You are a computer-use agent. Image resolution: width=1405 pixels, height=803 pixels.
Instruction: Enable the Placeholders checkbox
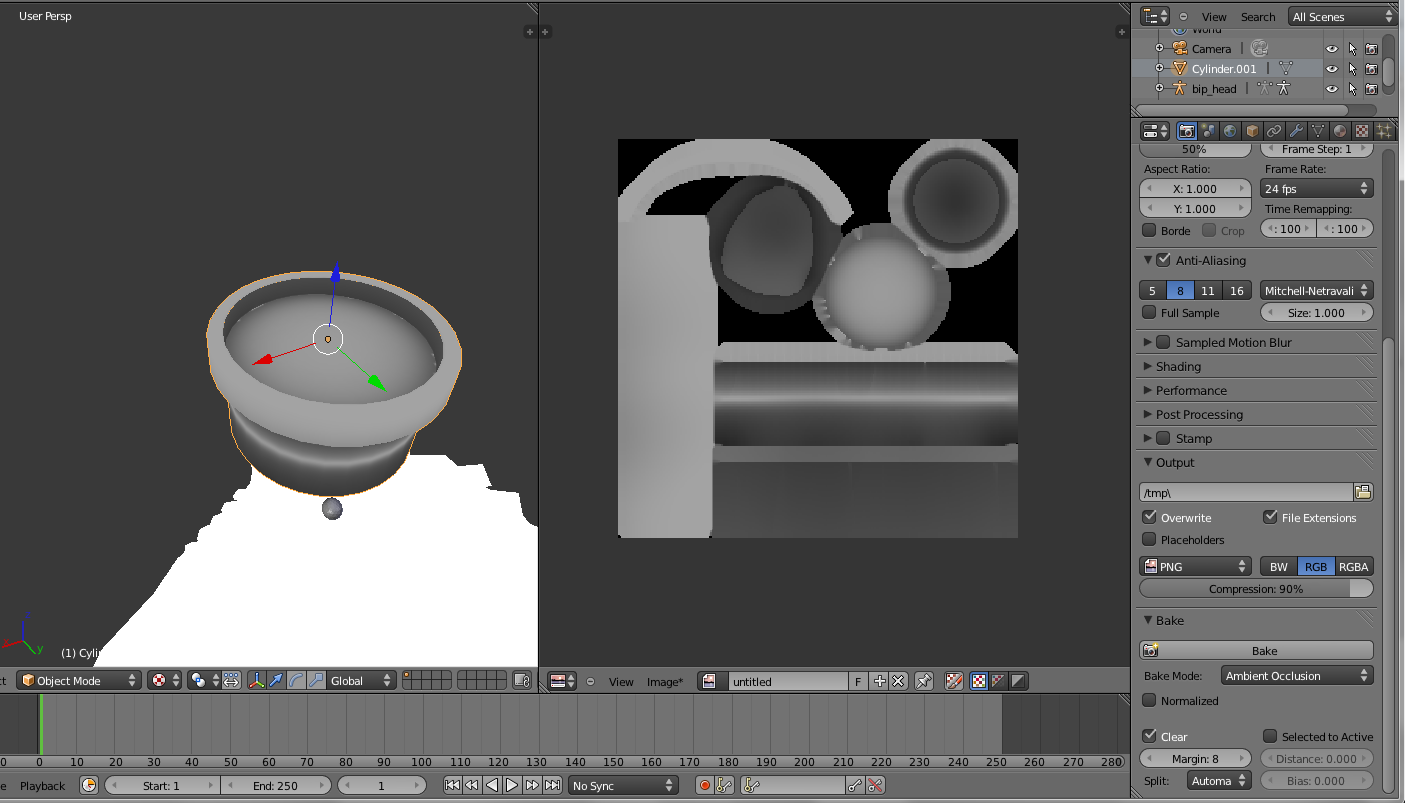point(1149,539)
